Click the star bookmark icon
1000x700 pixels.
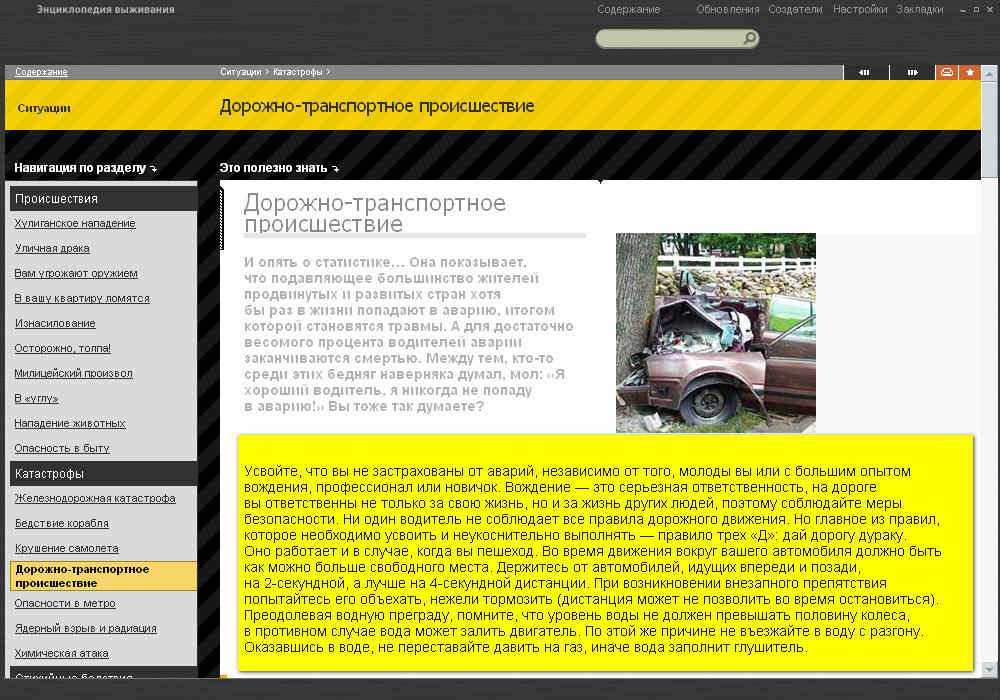[x=969, y=72]
